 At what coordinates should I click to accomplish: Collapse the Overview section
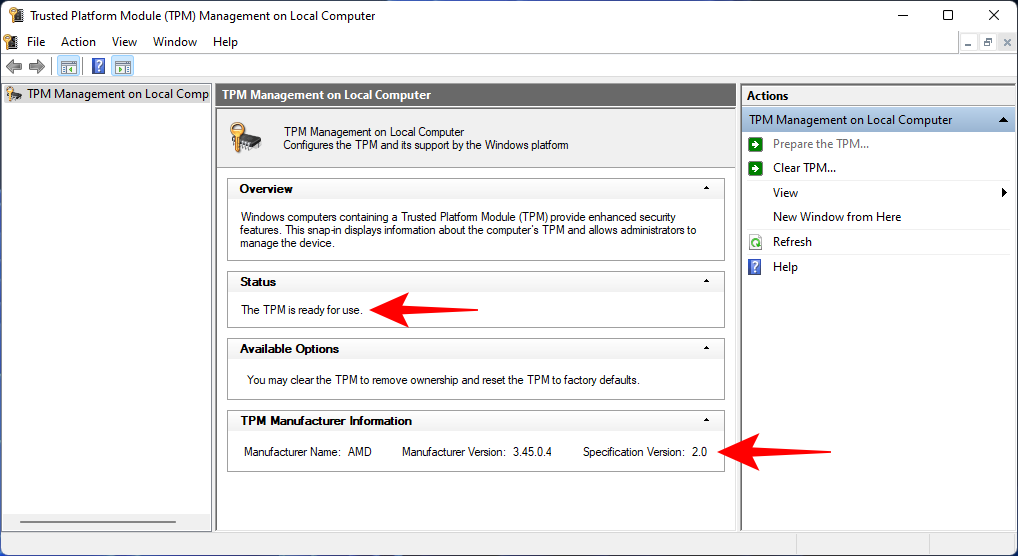(x=706, y=189)
